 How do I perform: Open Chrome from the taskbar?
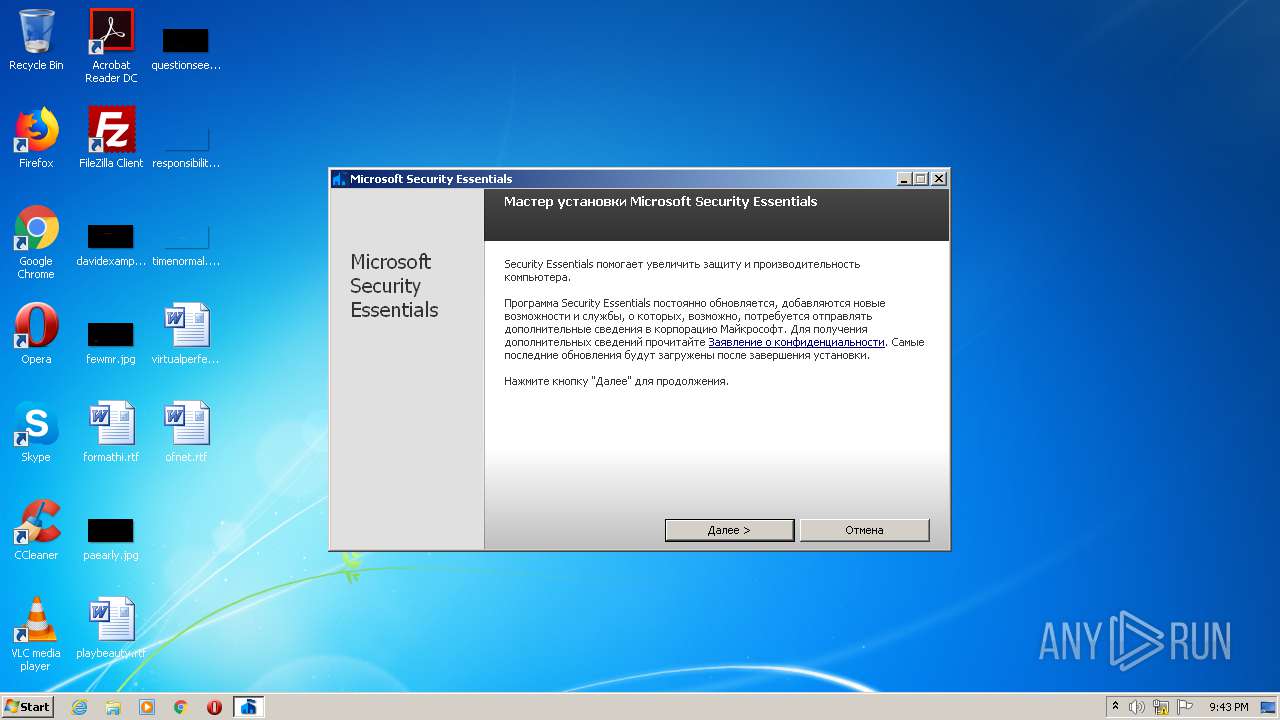(x=181, y=707)
